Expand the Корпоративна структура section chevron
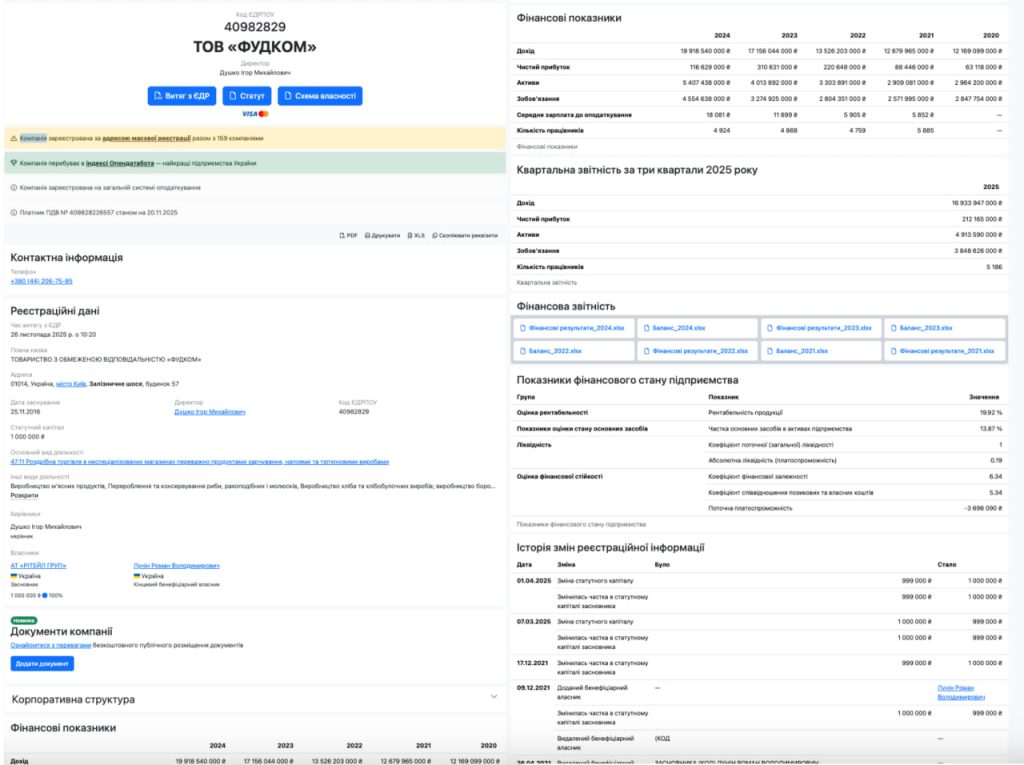Screen dimensions: 1024x765 point(493,697)
